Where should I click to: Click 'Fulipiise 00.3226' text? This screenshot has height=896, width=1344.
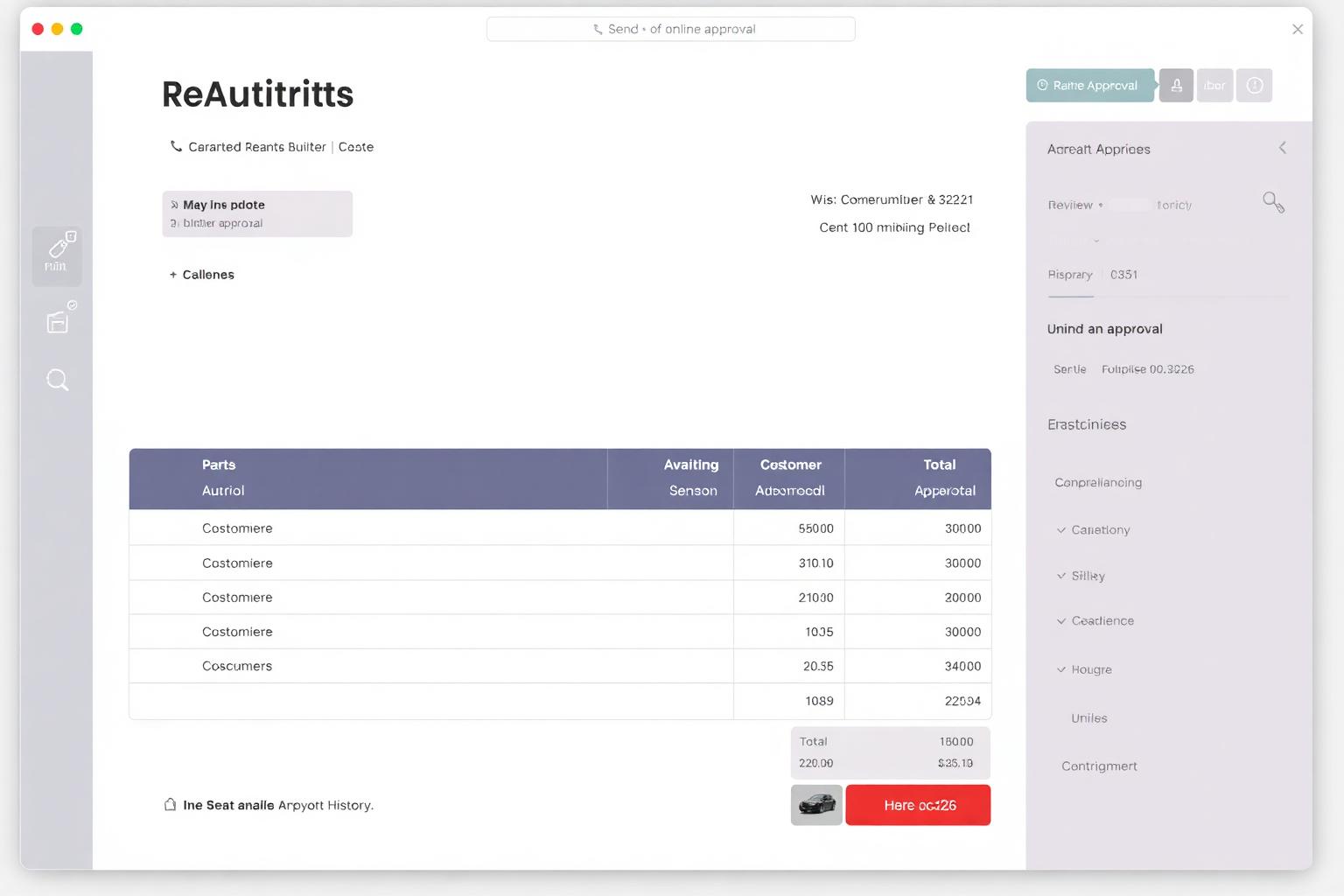[1147, 369]
